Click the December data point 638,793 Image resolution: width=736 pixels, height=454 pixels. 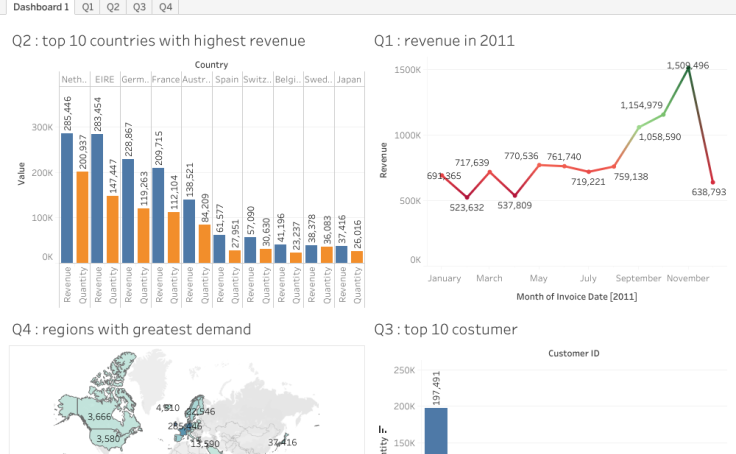click(x=713, y=182)
